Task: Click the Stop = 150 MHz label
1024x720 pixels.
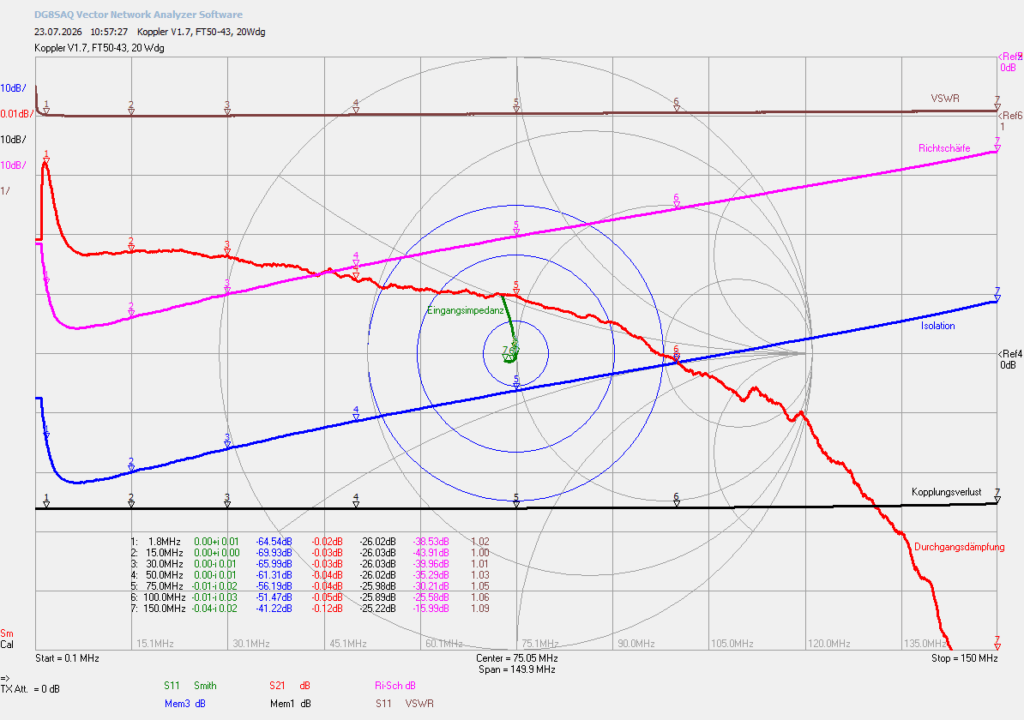Action: [x=965, y=659]
